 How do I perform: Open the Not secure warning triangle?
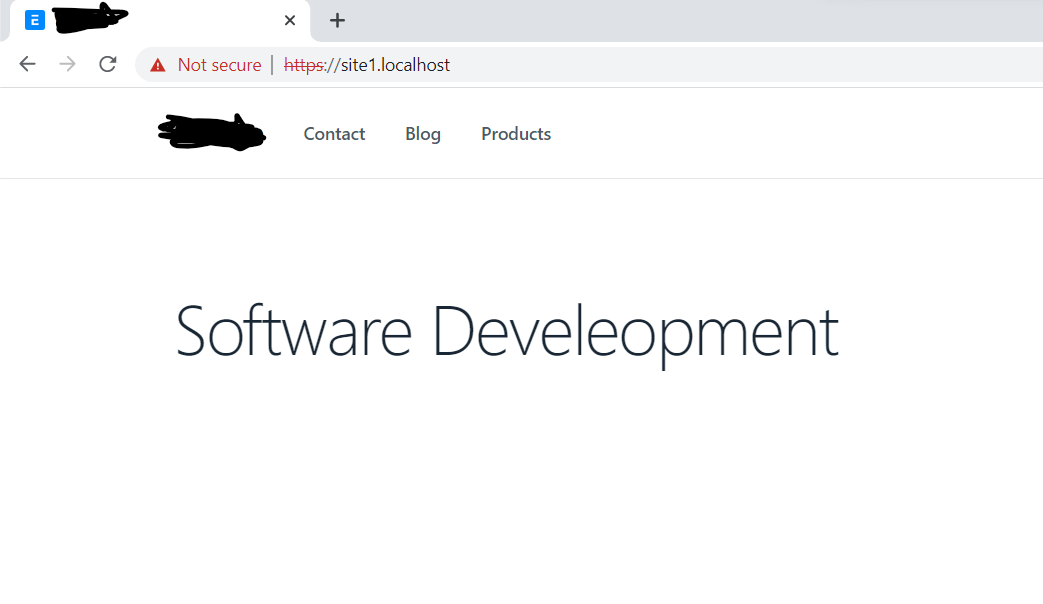(158, 65)
